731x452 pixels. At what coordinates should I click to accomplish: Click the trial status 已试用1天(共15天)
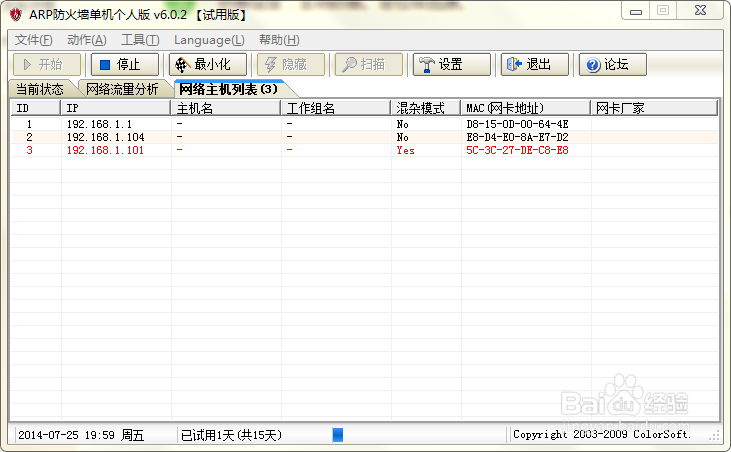(x=231, y=435)
